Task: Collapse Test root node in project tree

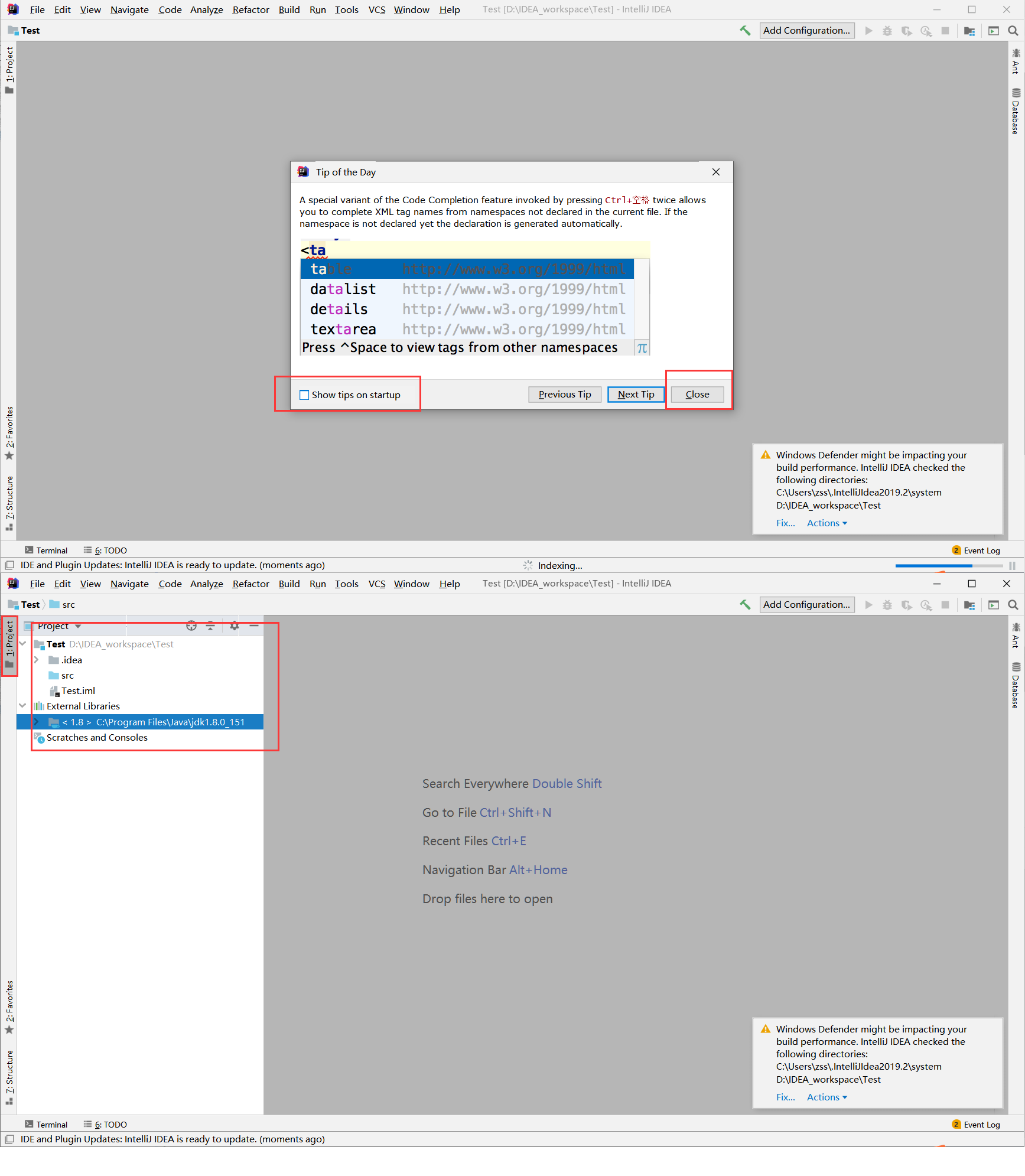Action: tap(23, 644)
